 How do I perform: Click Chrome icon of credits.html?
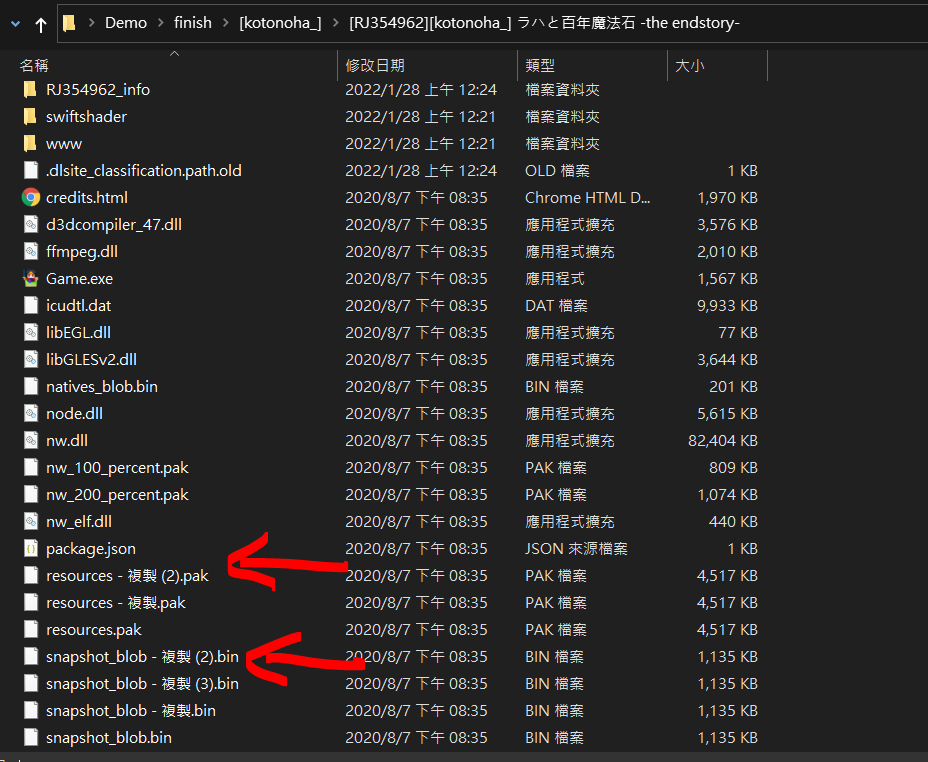click(x=31, y=197)
